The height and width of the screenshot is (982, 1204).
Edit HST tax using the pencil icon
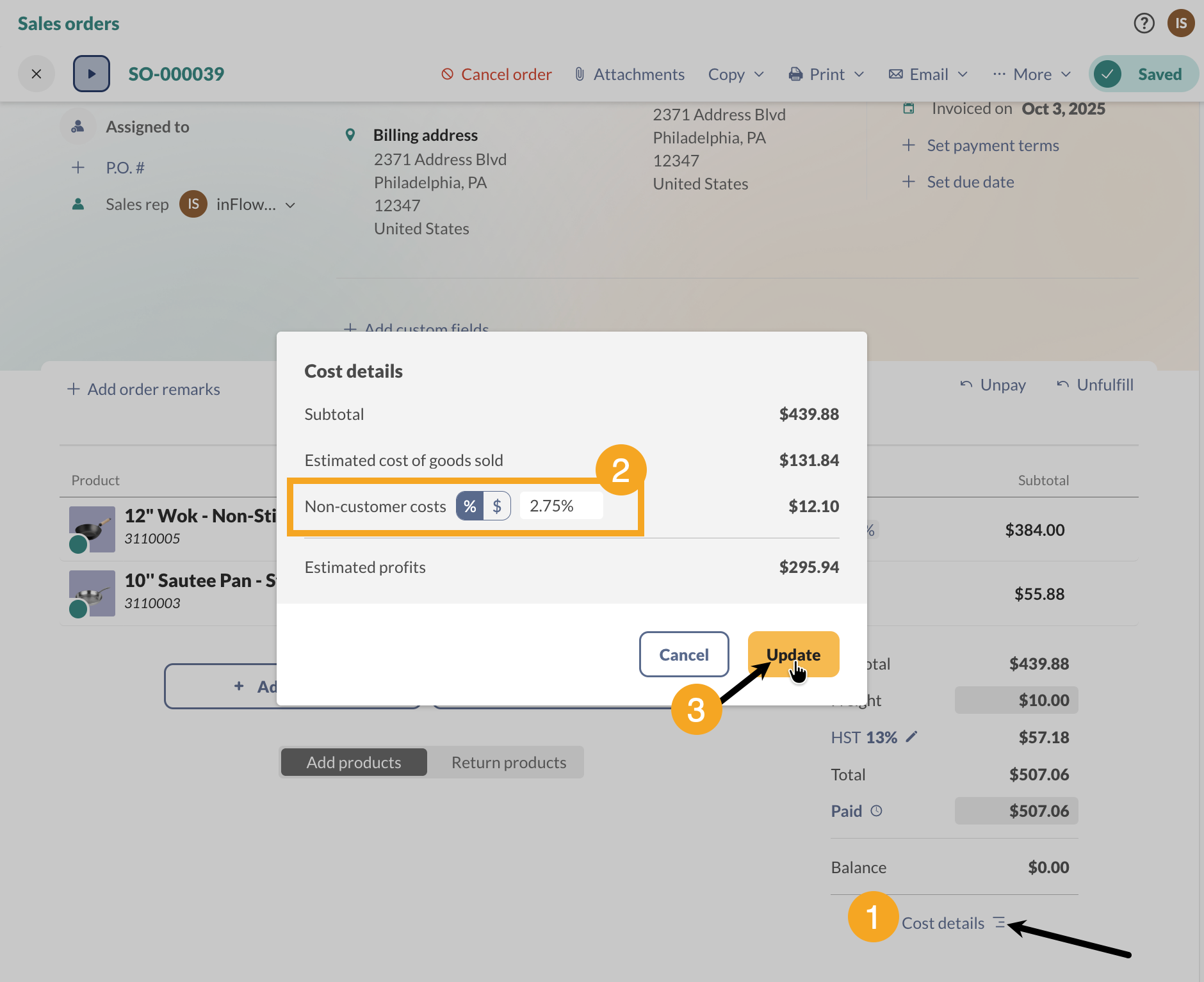point(912,737)
